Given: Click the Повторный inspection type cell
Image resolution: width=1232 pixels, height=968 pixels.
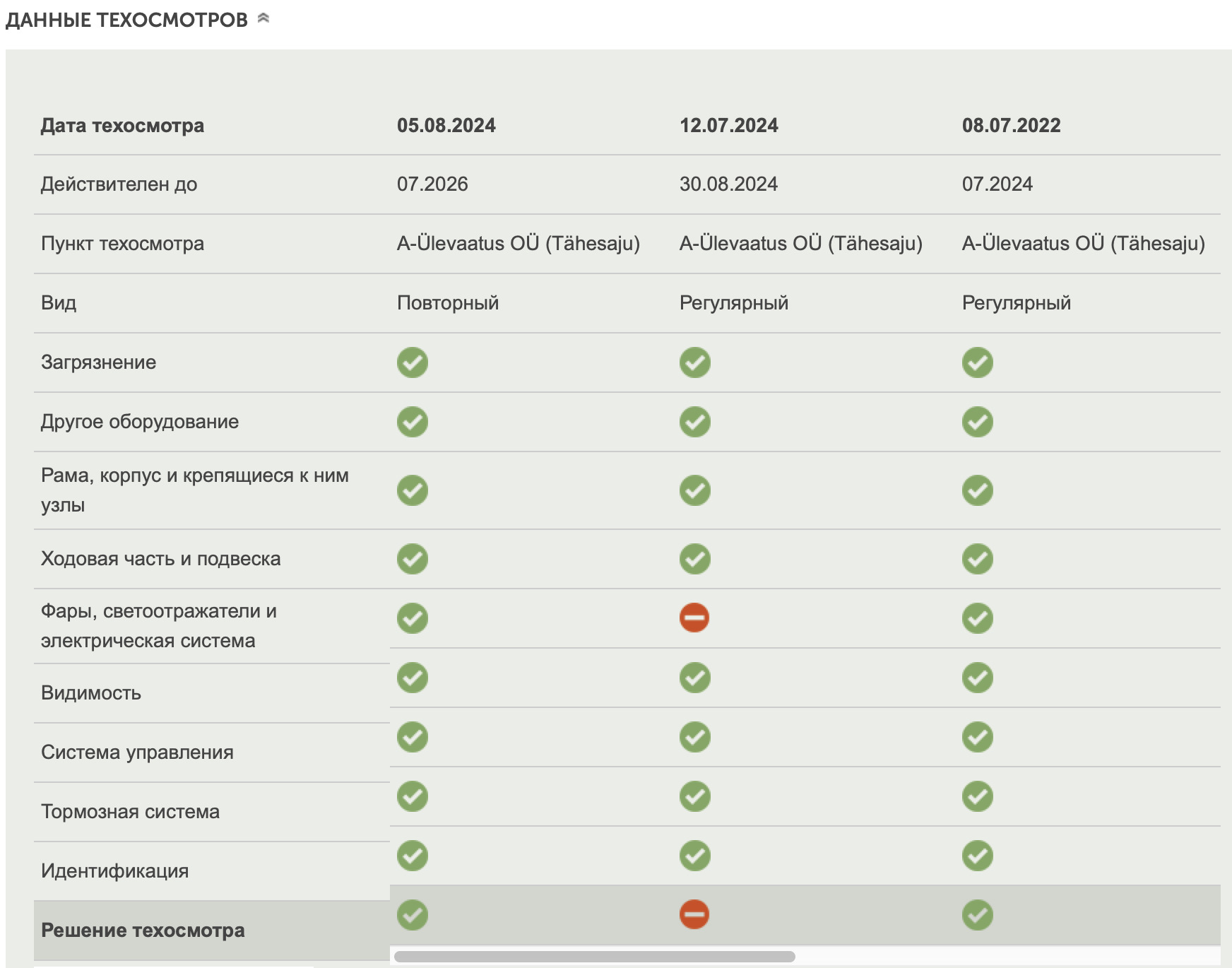Looking at the screenshot, I should [x=448, y=303].
